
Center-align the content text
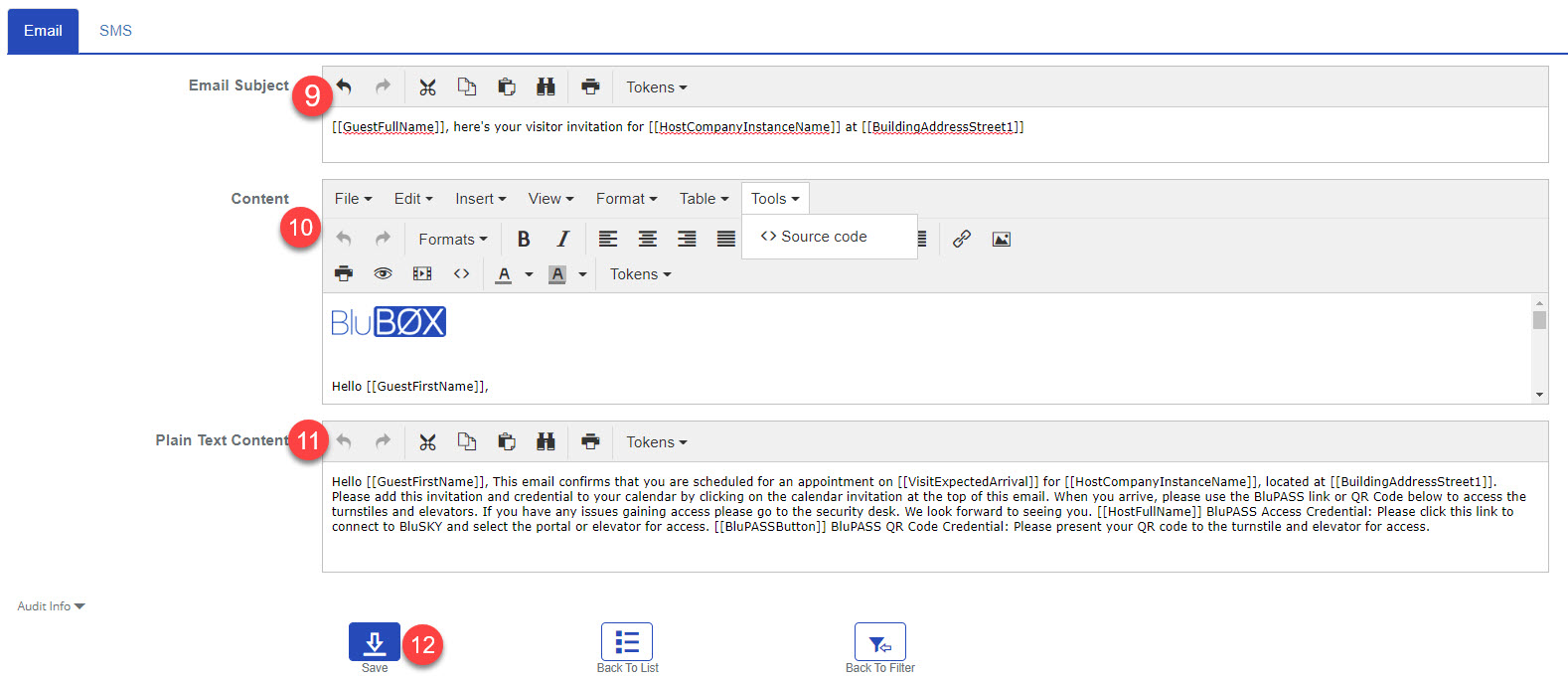coord(648,239)
